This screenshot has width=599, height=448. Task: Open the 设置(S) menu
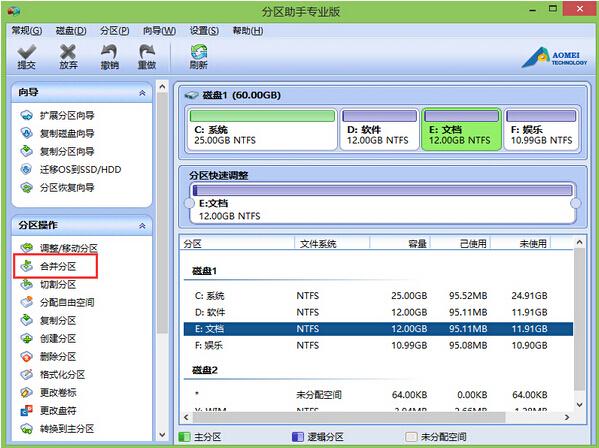click(204, 31)
